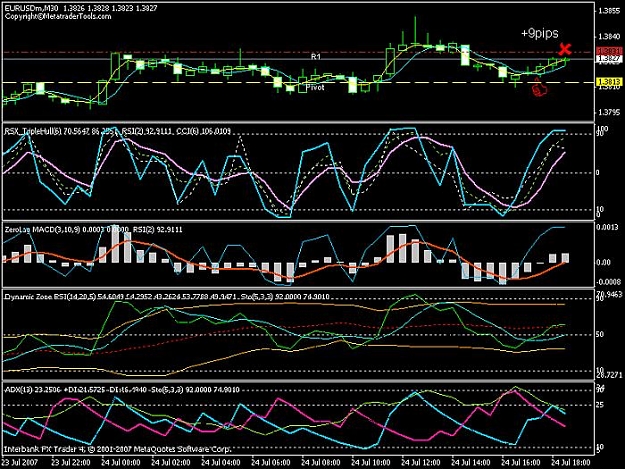The width and height of the screenshot is (625, 469).
Task: Click the 24 Jul 18:00 time label
Action: point(570,463)
